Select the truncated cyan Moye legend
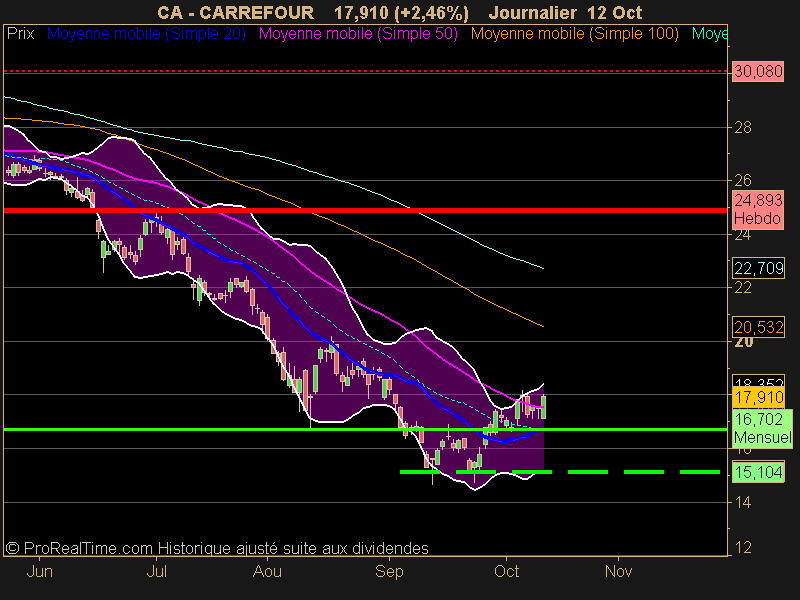Viewport: 800px width, 600px height. pyautogui.click(x=709, y=34)
